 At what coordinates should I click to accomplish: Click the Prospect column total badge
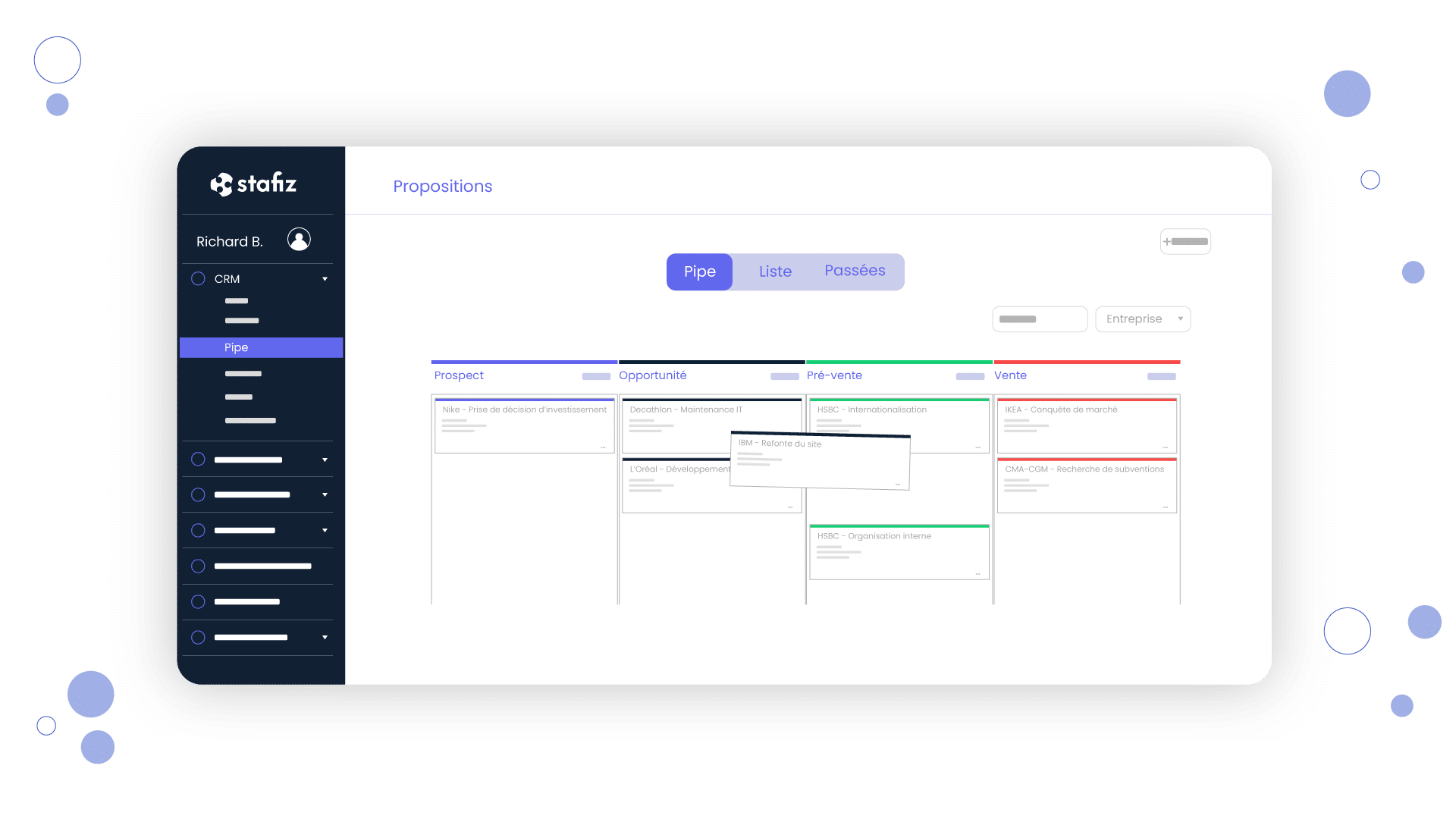point(596,376)
